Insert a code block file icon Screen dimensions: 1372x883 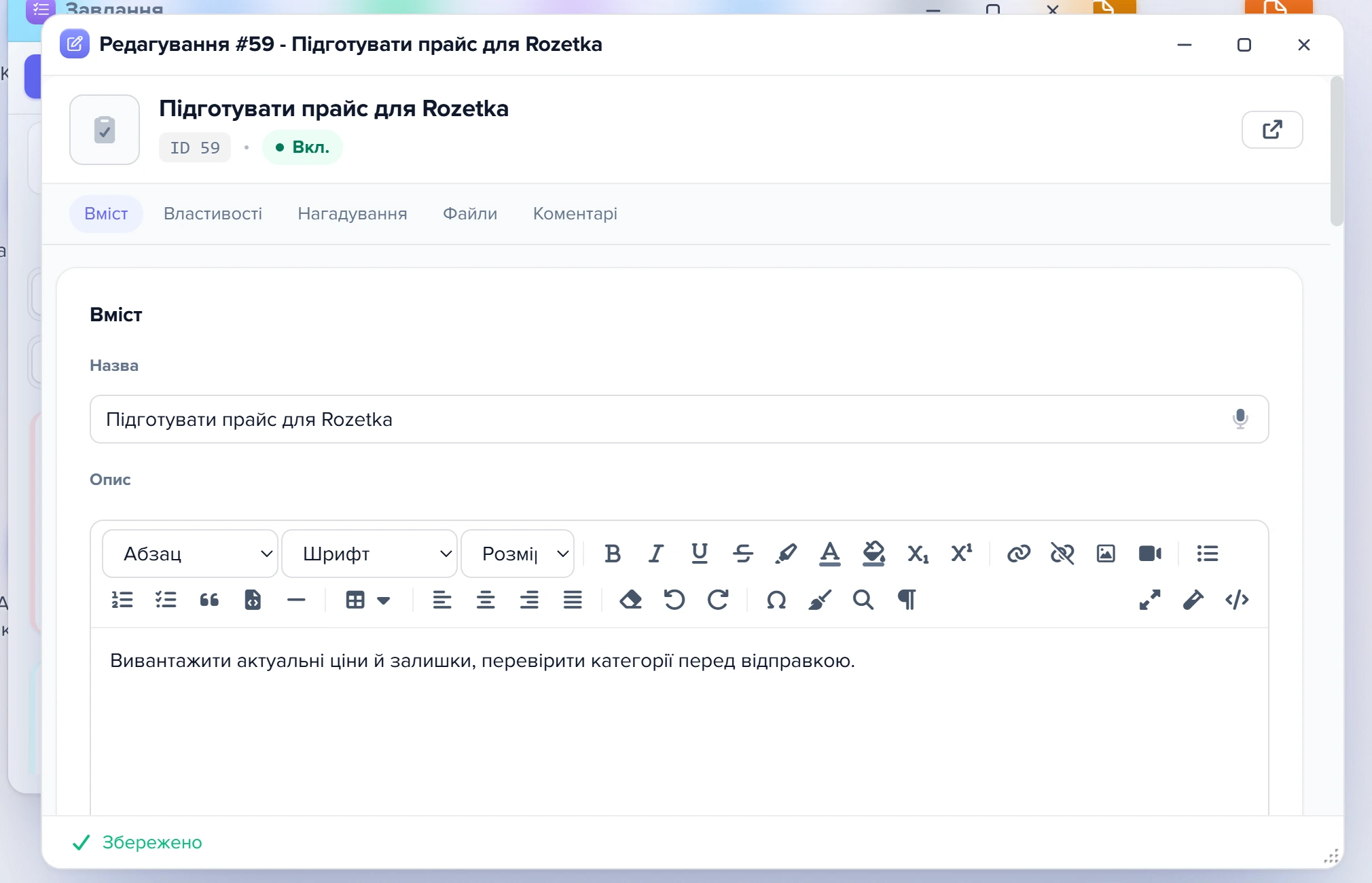[x=253, y=600]
